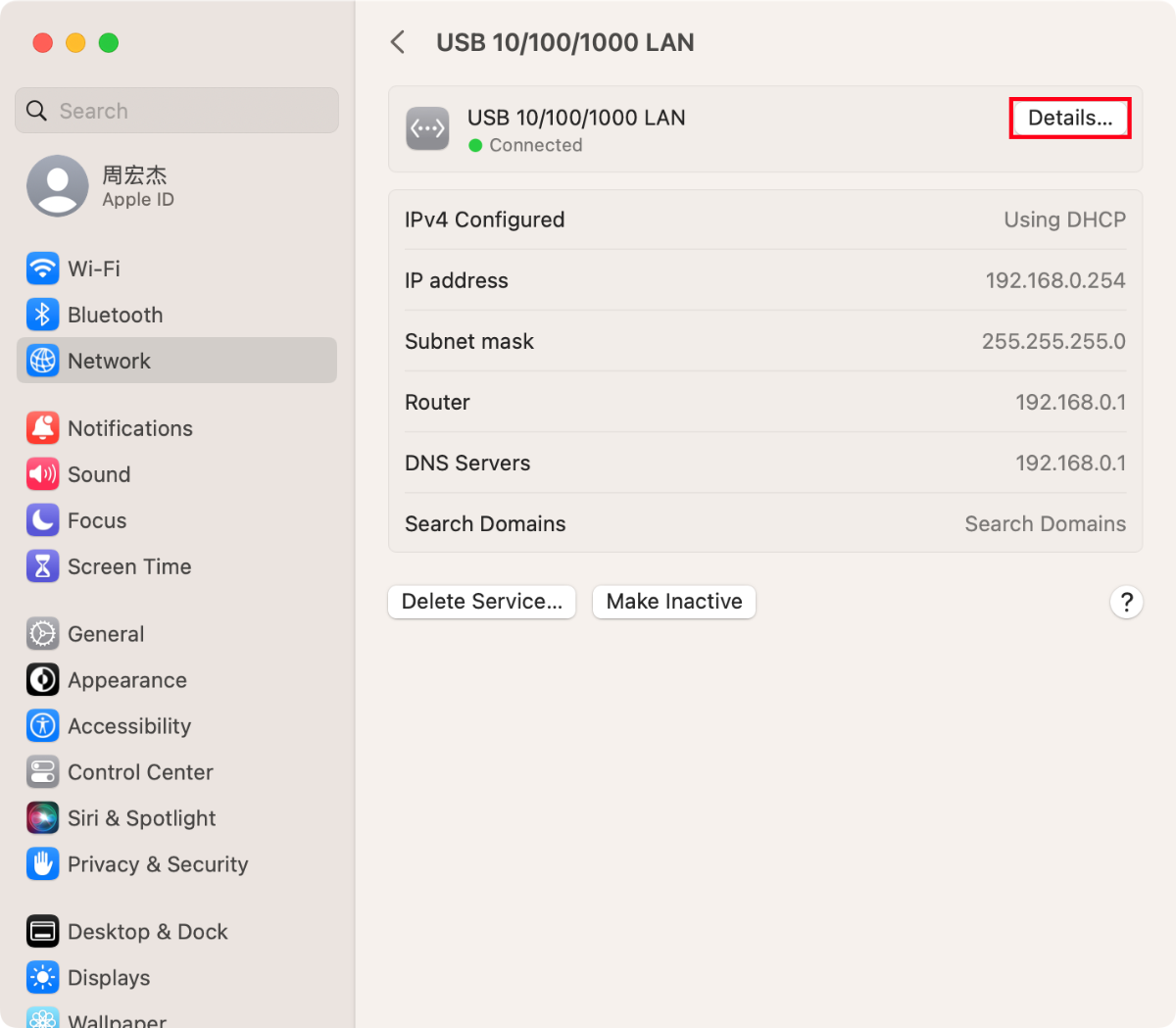Open Siri & Spotlight icon
This screenshot has height=1028, width=1176.
coord(42,818)
